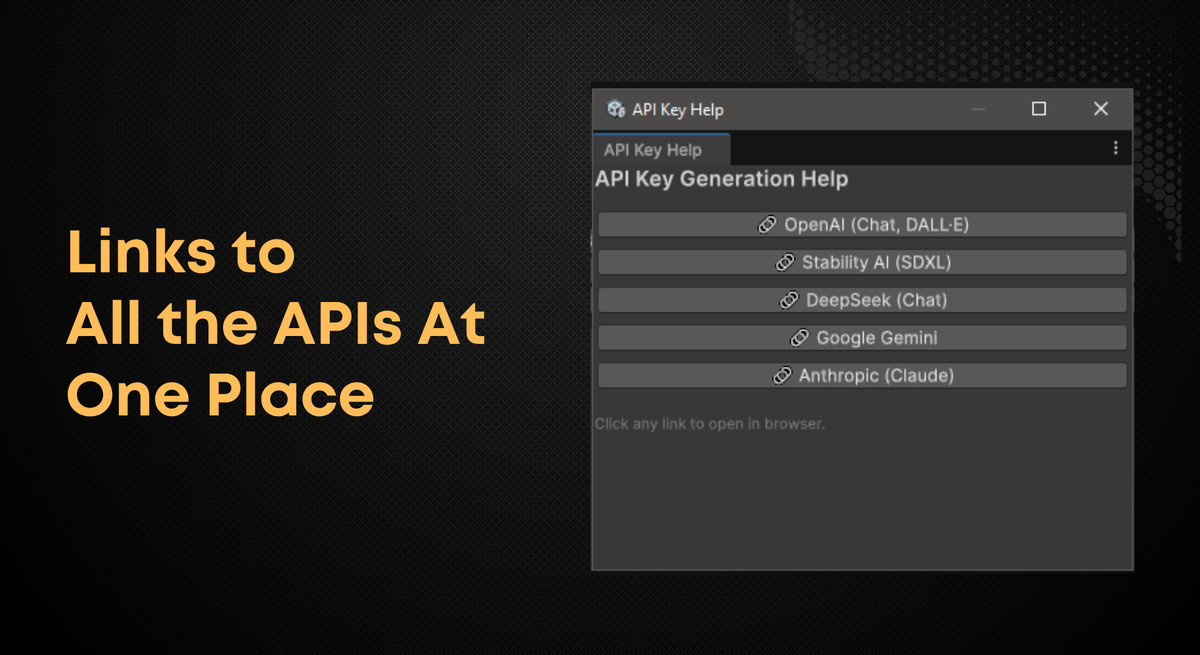Click the 'API Key Generation Help' heading
Viewport: 1200px width, 655px height.
coord(721,179)
